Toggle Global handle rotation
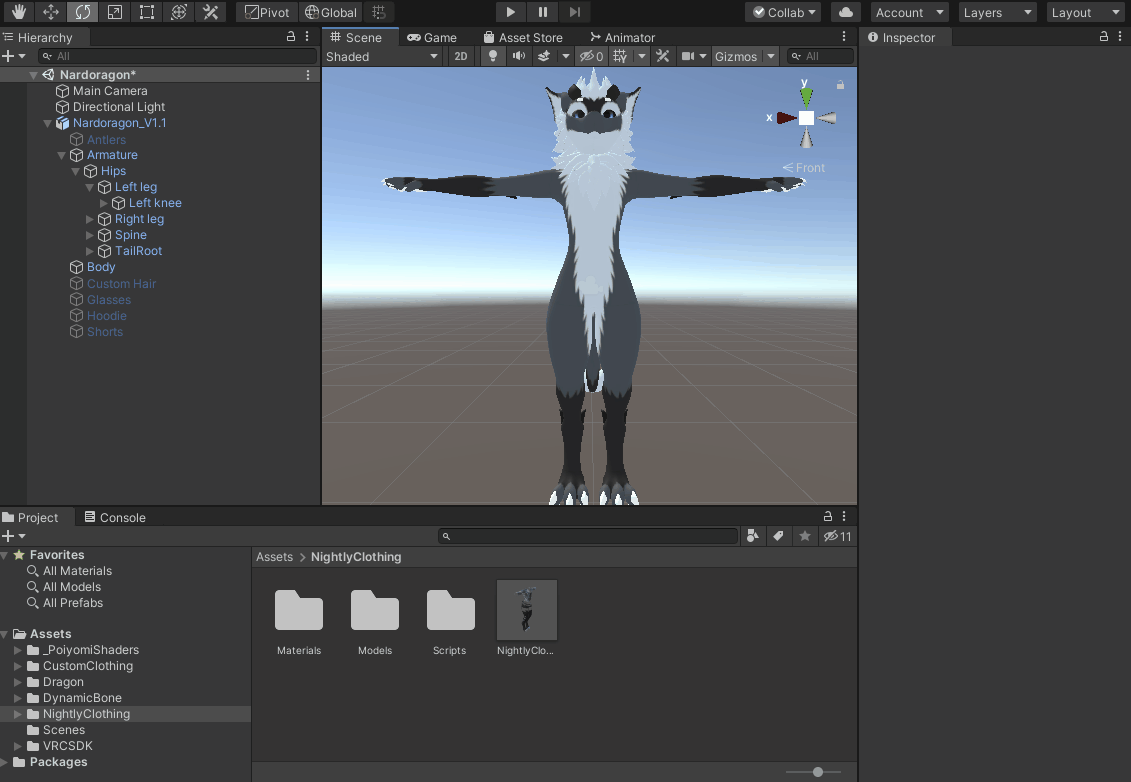The height and width of the screenshot is (782, 1131). click(x=331, y=12)
